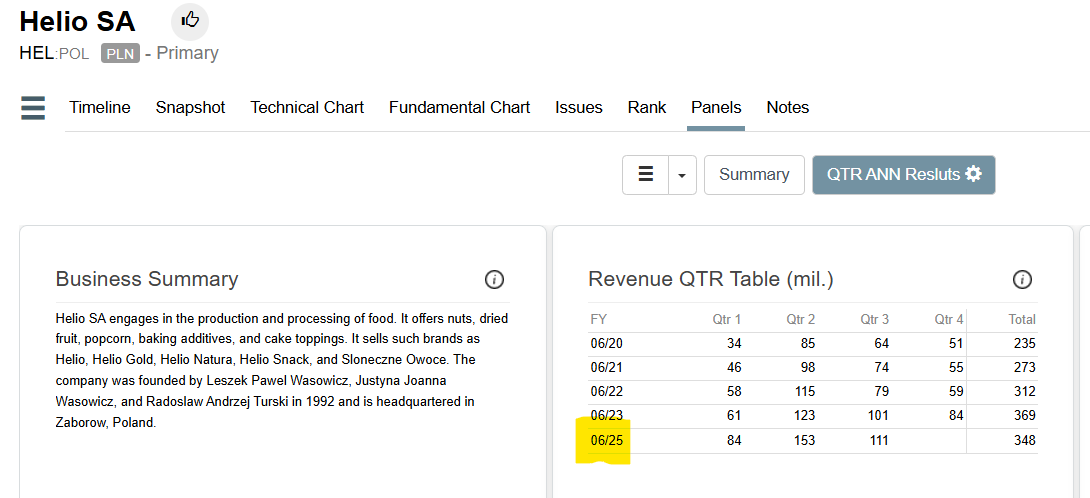1090x498 pixels.
Task: Click the panel list layout icon
Action: tap(646, 175)
